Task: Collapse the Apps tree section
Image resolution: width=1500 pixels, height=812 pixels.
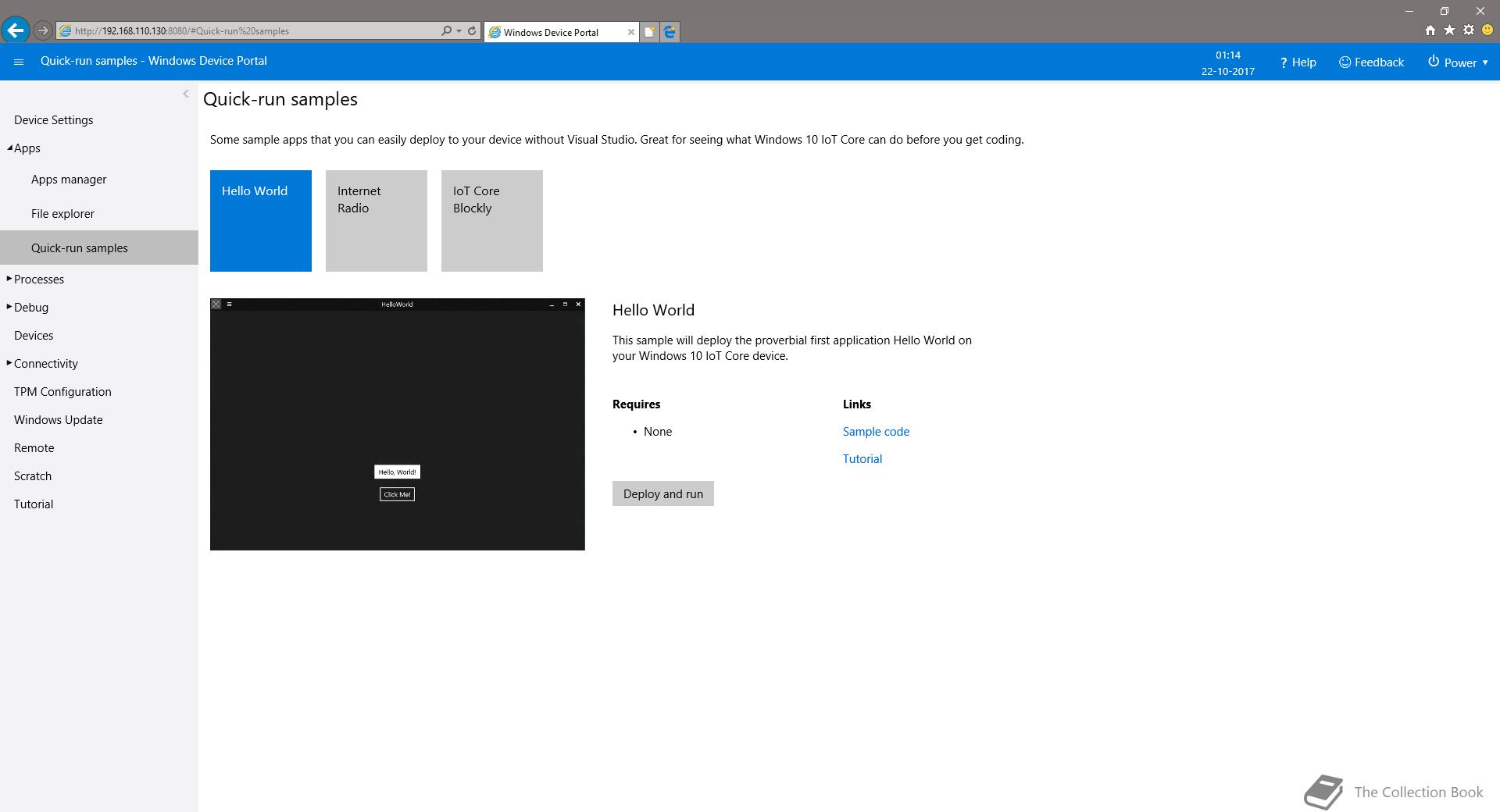Action: pyautogui.click(x=9, y=148)
